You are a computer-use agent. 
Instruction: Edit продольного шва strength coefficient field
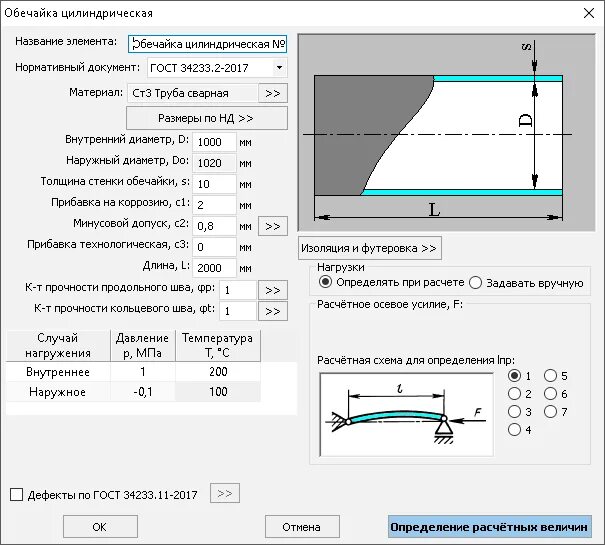click(x=238, y=290)
